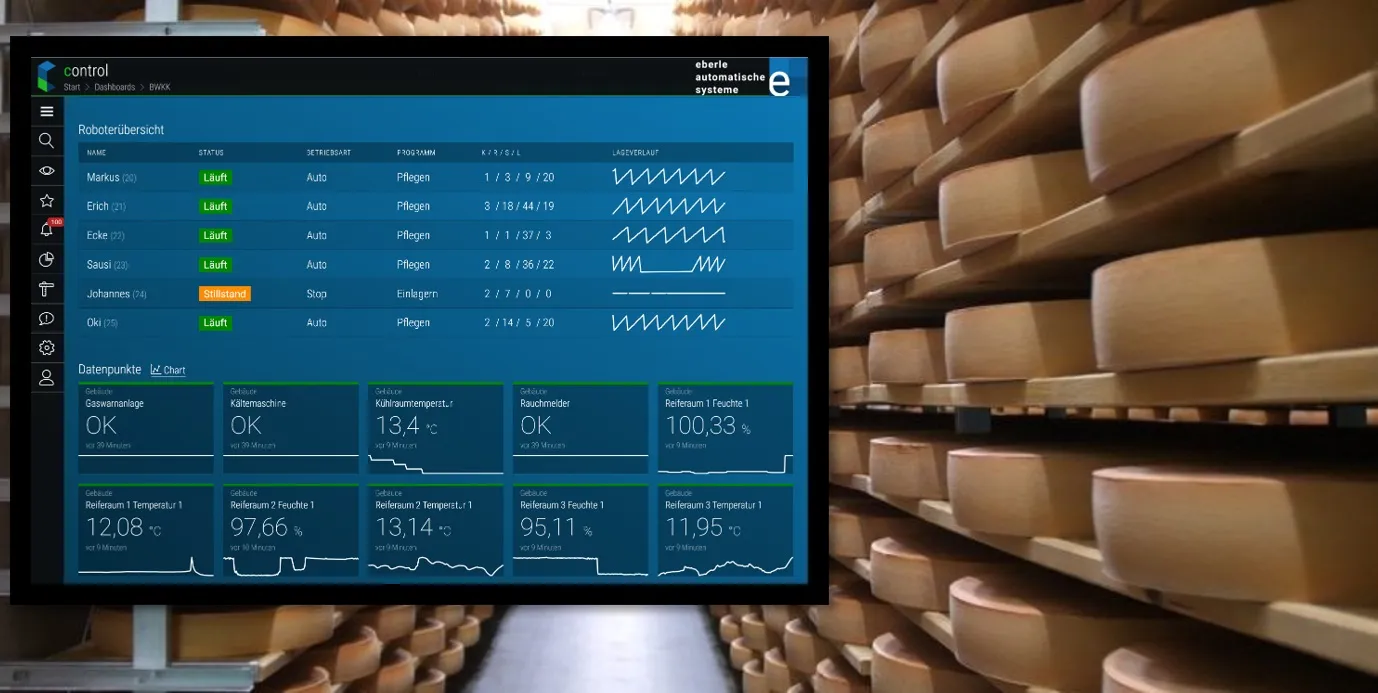Click the BETRIEBSART column header
Viewport: 1378px width, 693px height.
point(328,153)
